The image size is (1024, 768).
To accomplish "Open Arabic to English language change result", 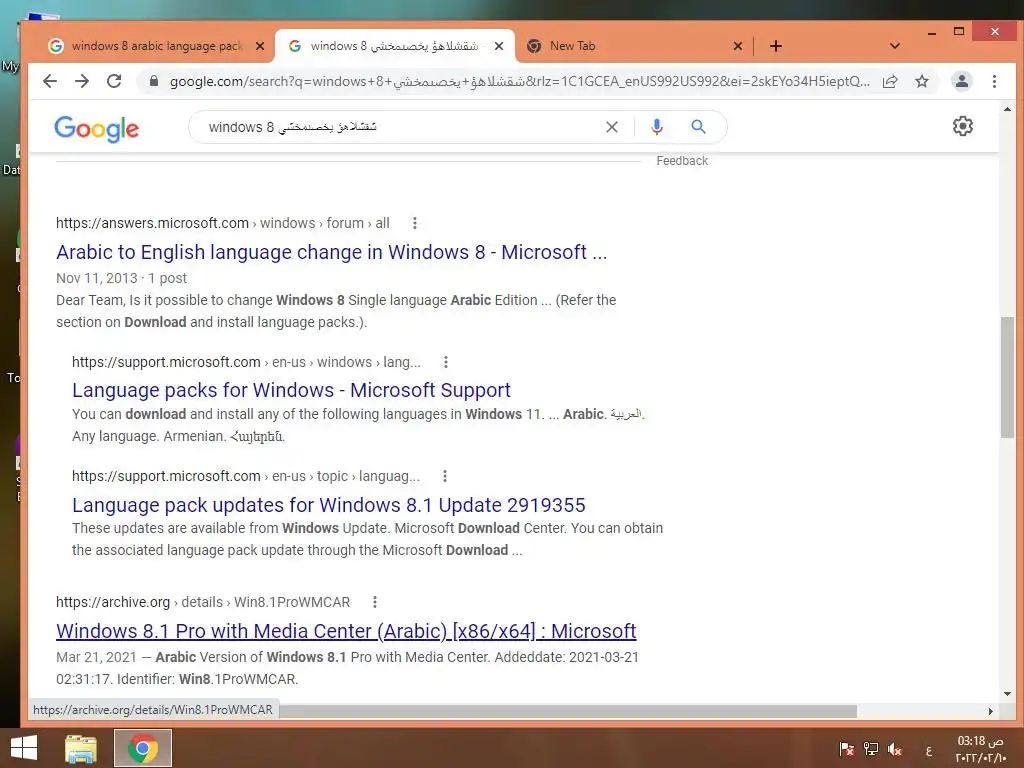I will pyautogui.click(x=332, y=252).
